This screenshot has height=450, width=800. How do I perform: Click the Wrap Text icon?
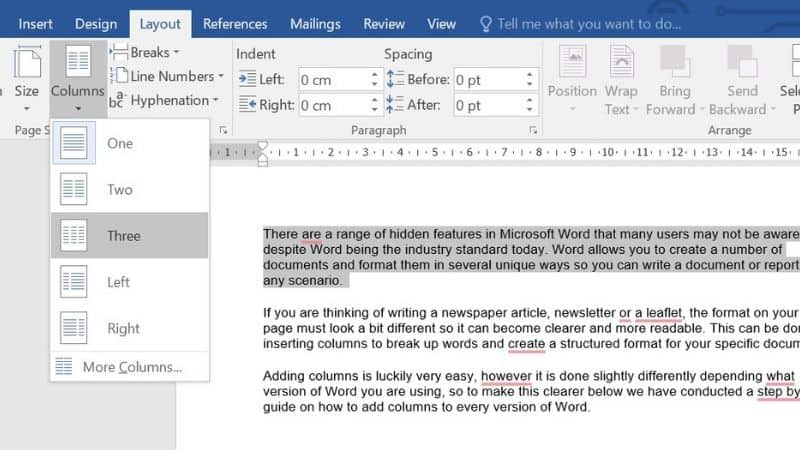(x=621, y=65)
